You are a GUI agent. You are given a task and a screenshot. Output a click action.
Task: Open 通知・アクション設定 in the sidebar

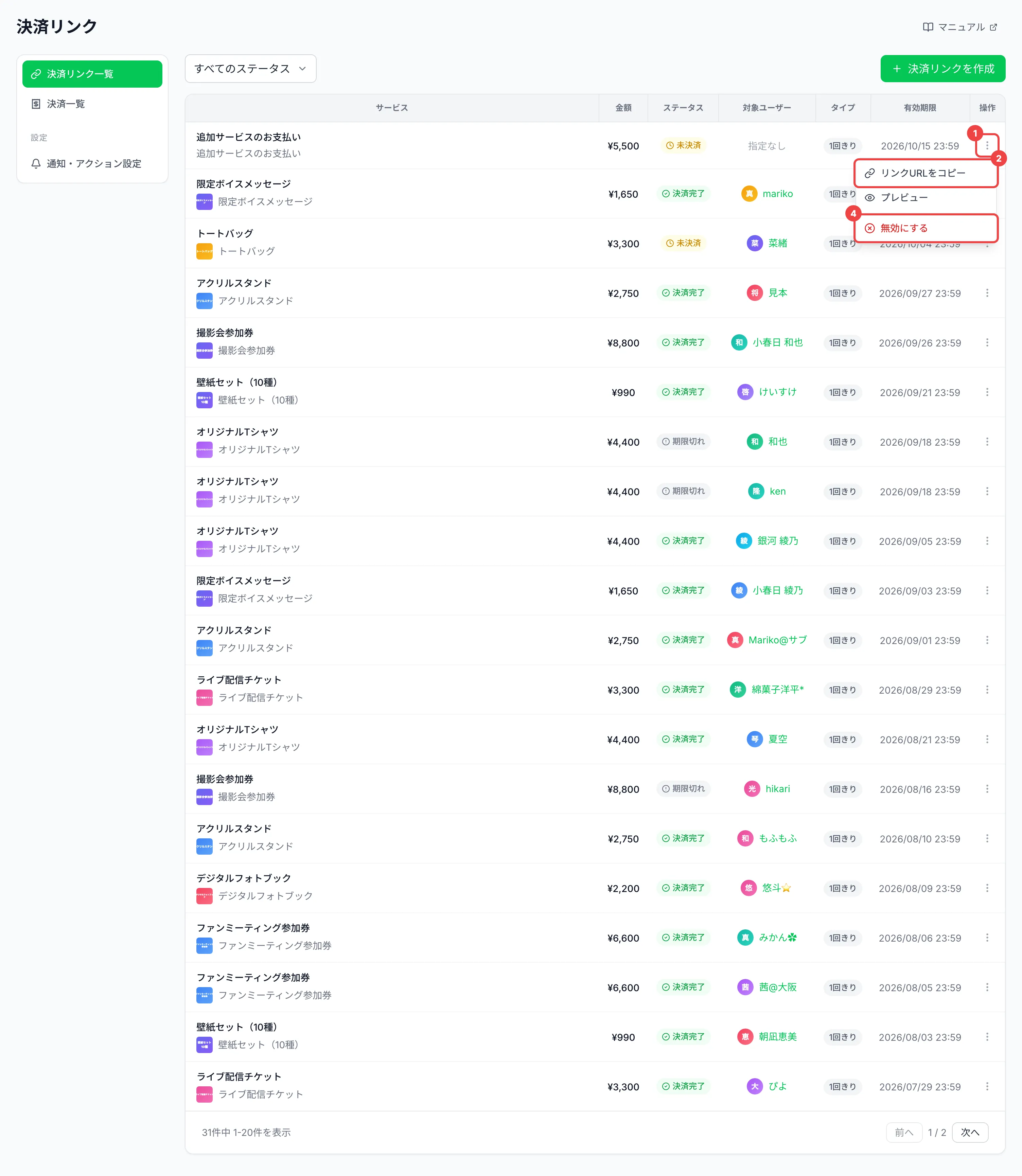(x=92, y=164)
